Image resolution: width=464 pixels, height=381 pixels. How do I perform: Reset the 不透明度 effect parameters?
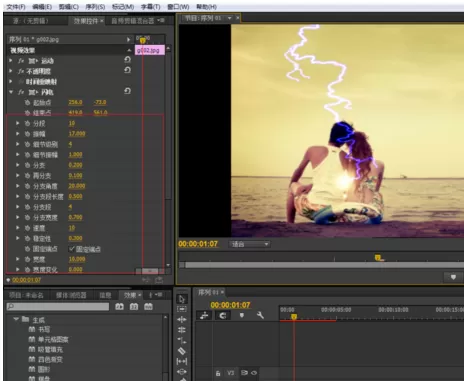tap(127, 70)
